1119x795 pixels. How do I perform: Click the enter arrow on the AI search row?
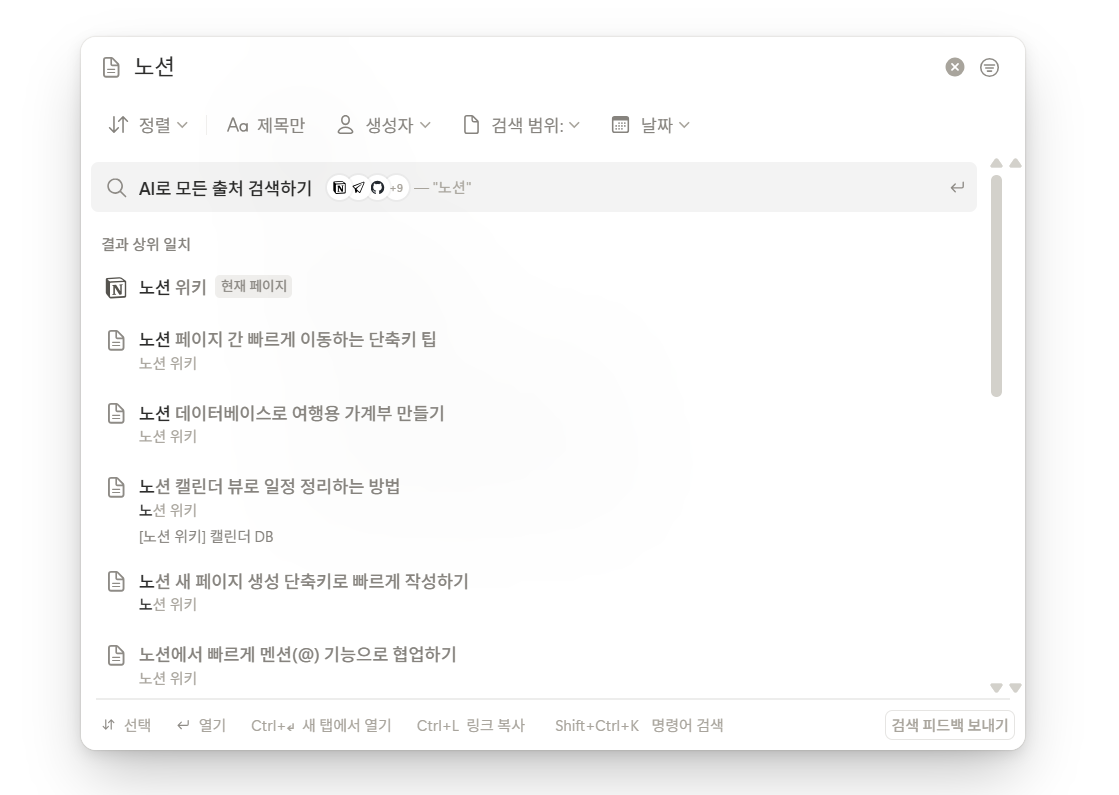959,187
